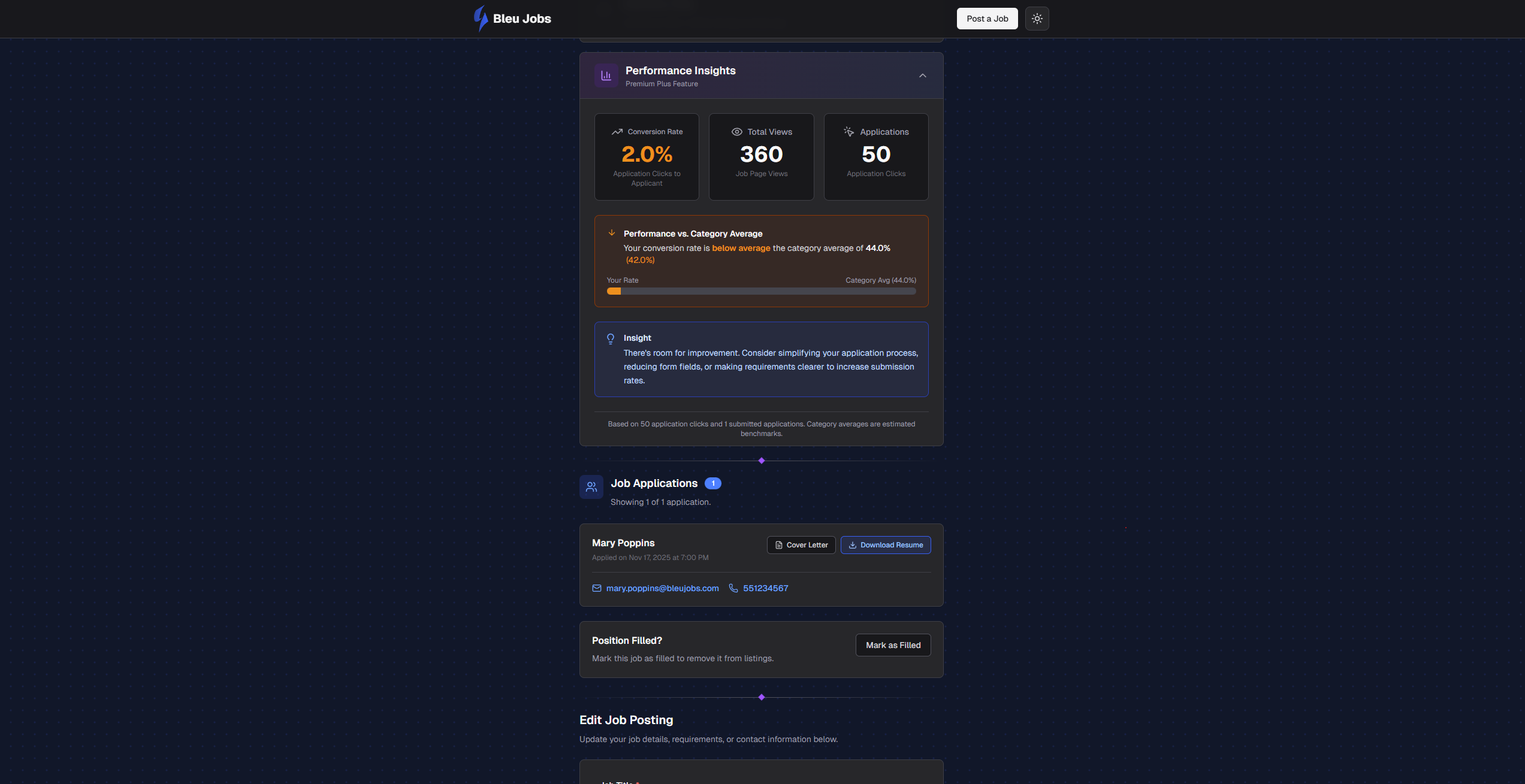1525x784 pixels.
Task: Click the eye icon next to Total Views
Action: 736,131
